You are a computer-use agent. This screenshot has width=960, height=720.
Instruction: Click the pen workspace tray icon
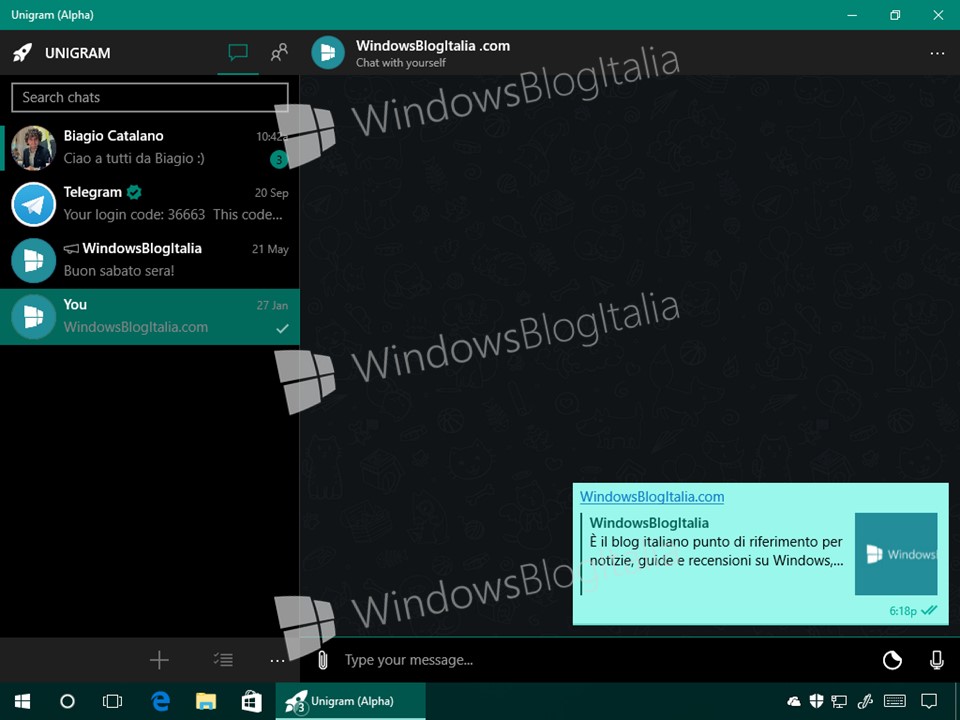coord(865,701)
